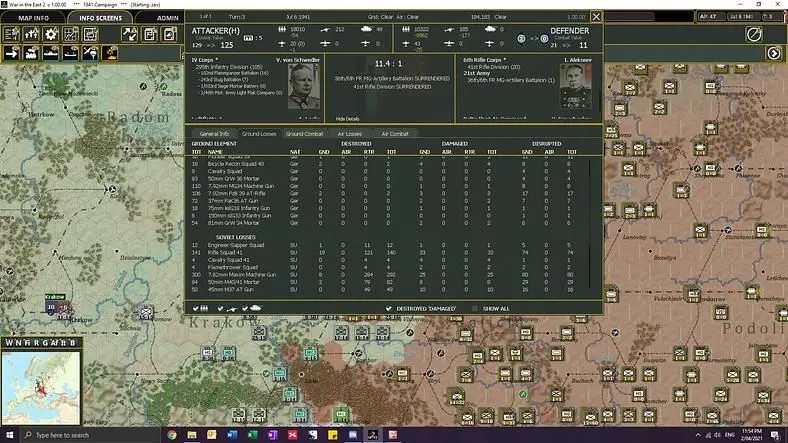Open Word from the taskbar

232,434
